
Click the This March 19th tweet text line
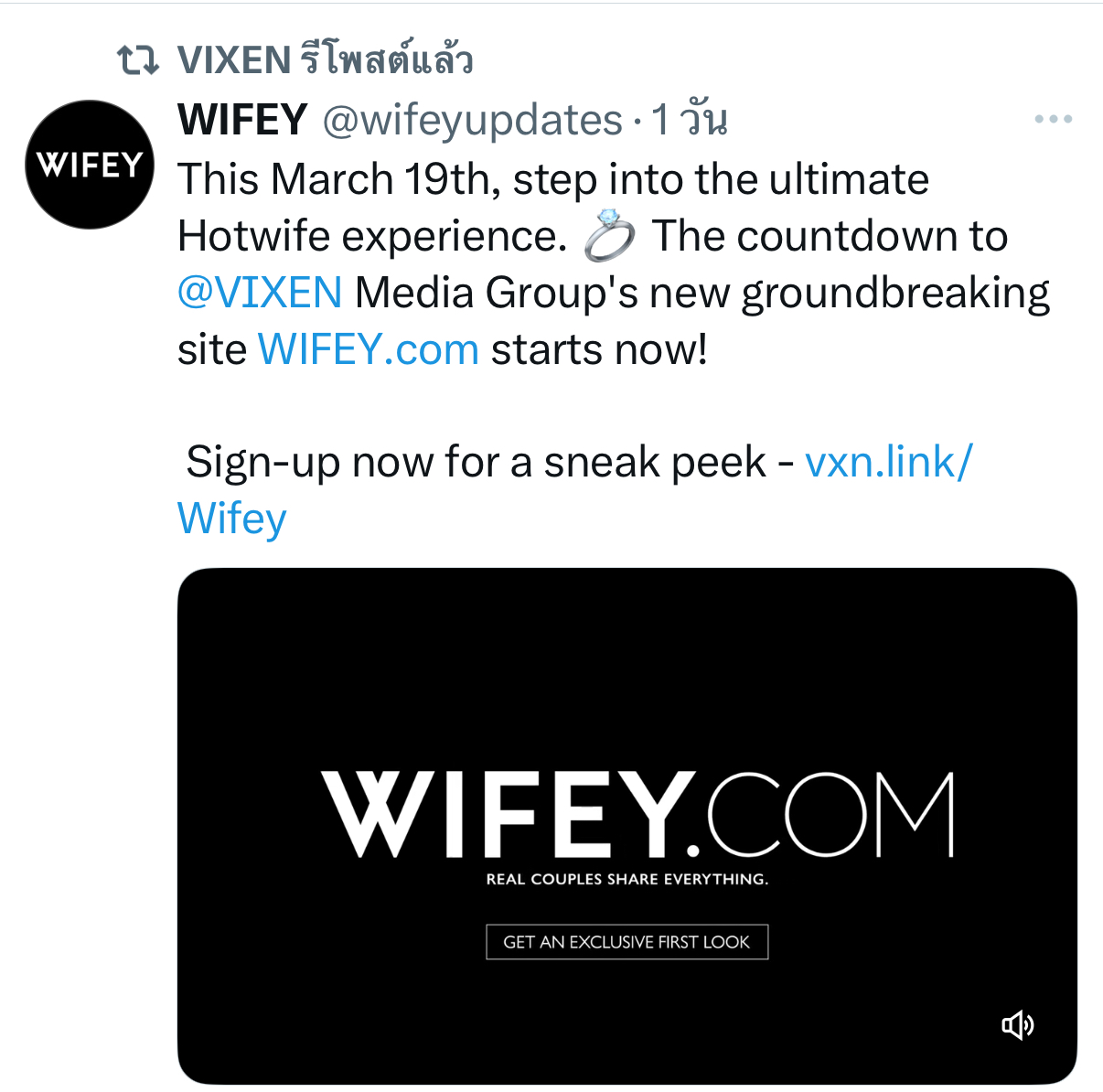[553, 179]
